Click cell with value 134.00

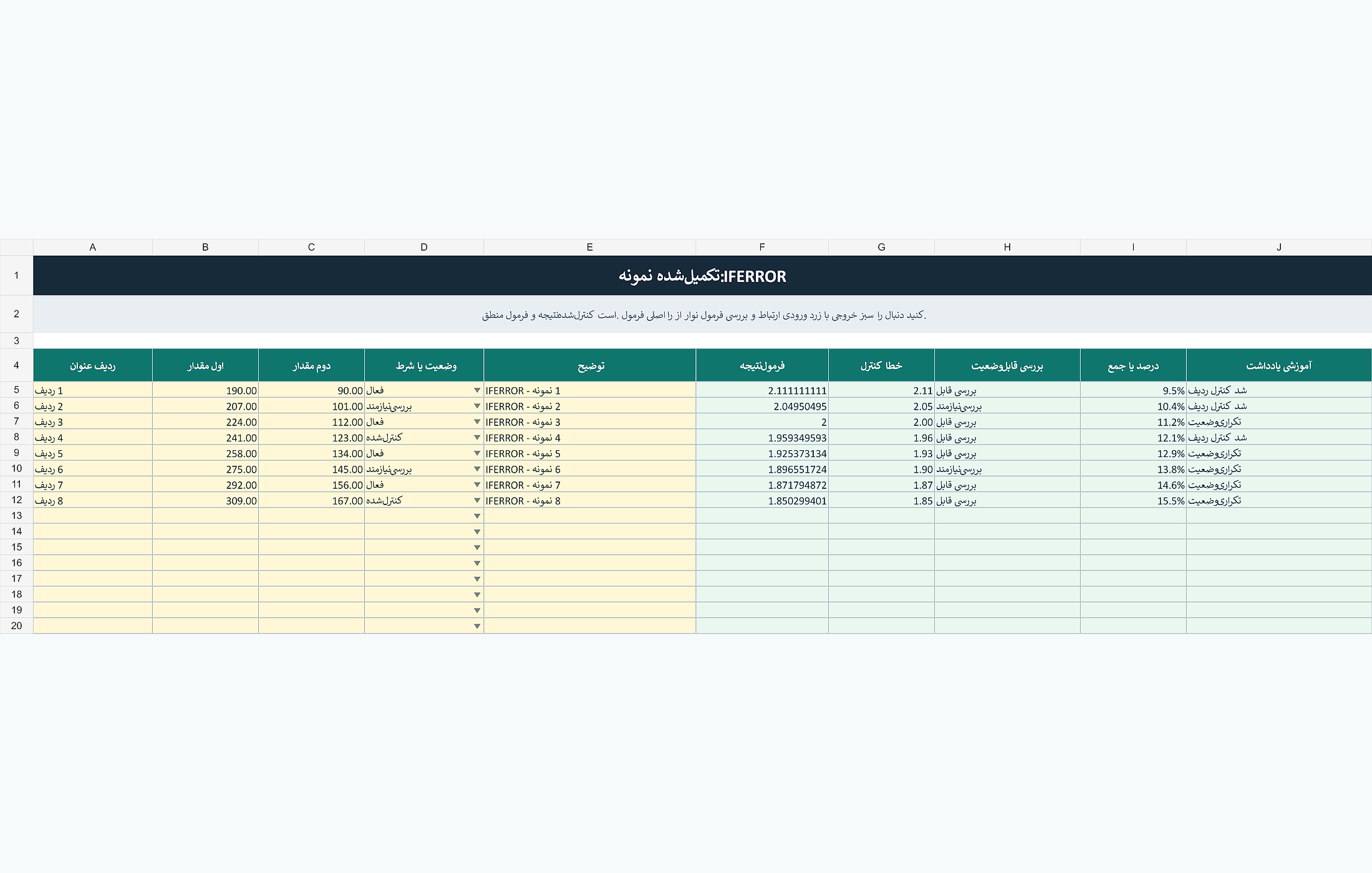311,453
